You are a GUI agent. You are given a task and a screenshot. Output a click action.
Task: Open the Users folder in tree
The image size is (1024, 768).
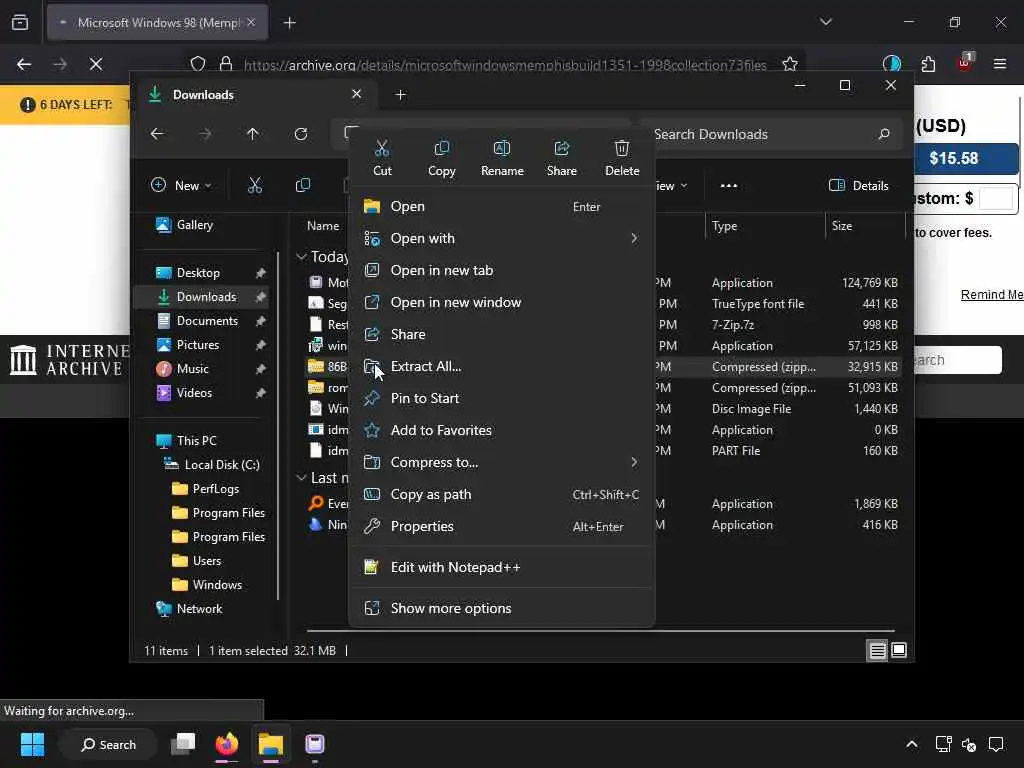[206, 561]
